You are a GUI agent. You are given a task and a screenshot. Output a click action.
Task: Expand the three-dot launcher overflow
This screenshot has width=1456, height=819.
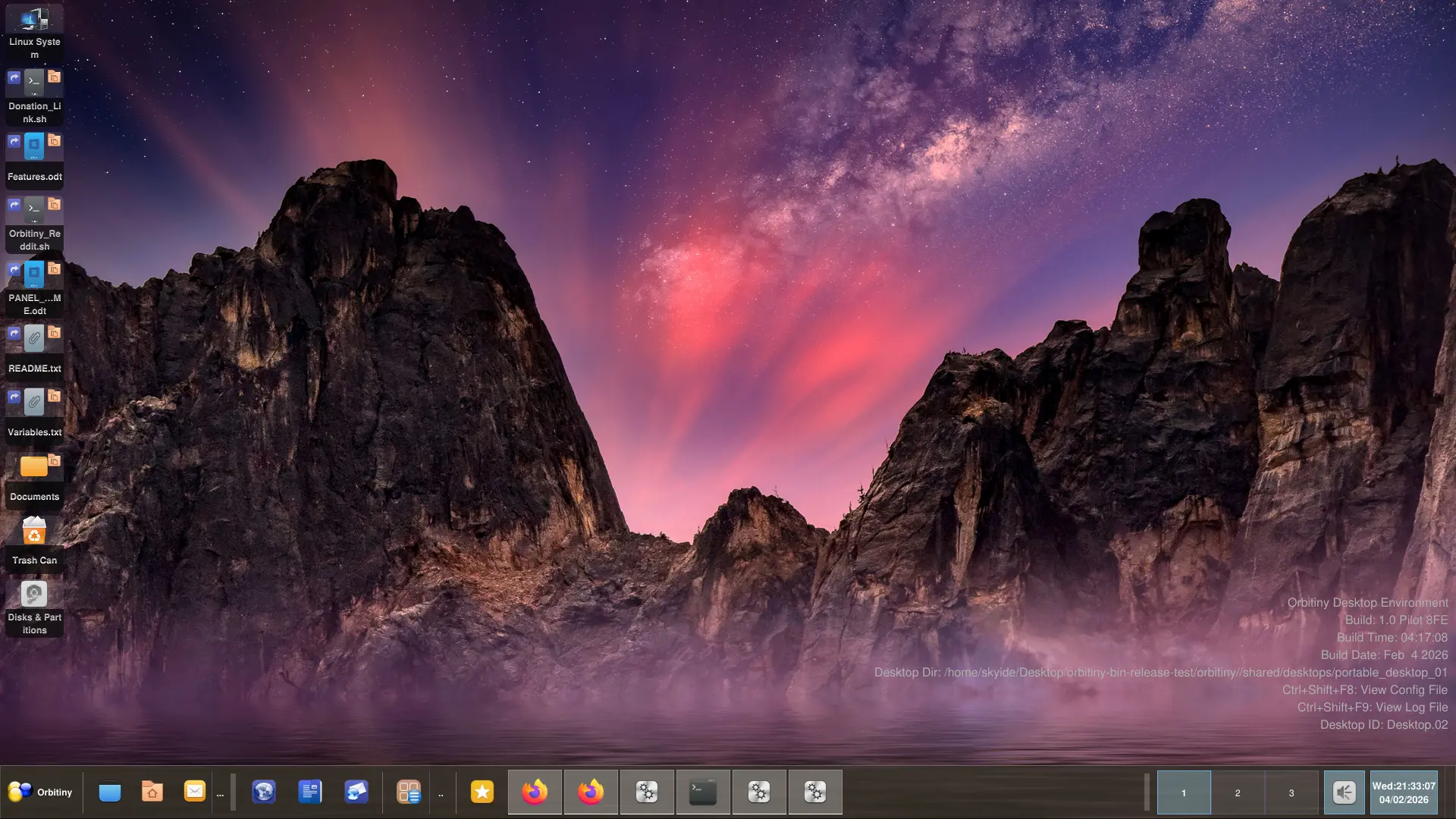click(x=220, y=794)
